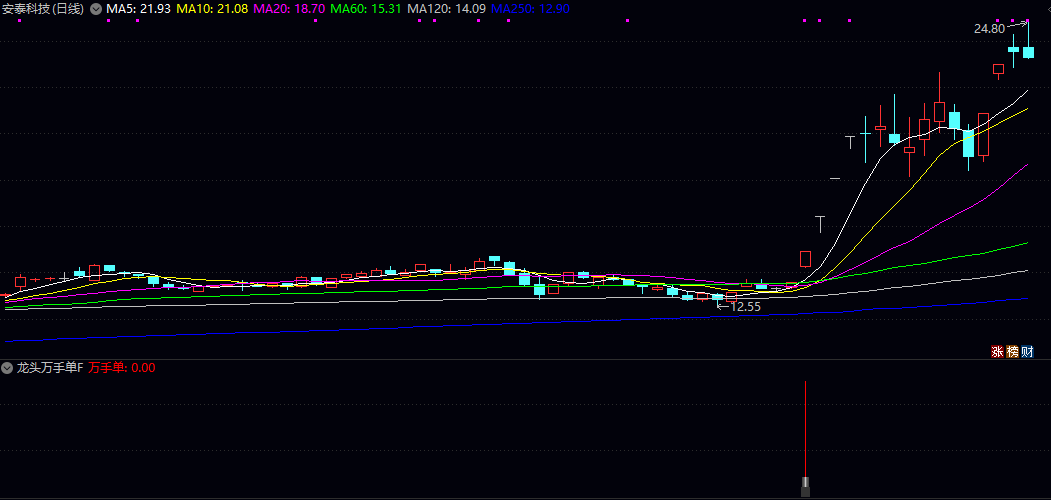This screenshot has height=500, width=1051.
Task: Select the MA10: 21.08 label
Action: pyautogui.click(x=213, y=9)
